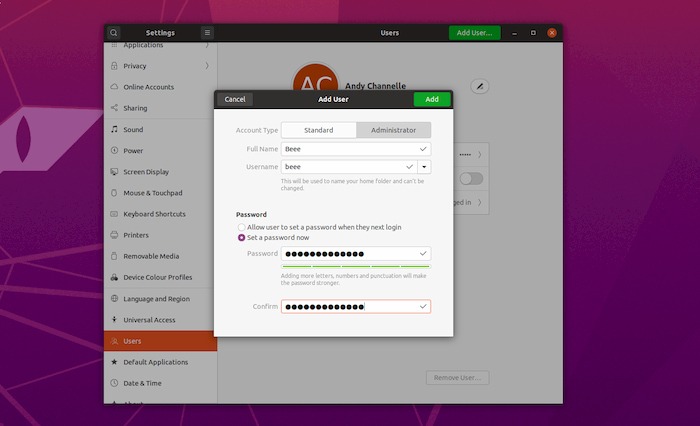Click the Sound speaker icon in sidebar
Screen dimensions: 700x426
(x=115, y=129)
